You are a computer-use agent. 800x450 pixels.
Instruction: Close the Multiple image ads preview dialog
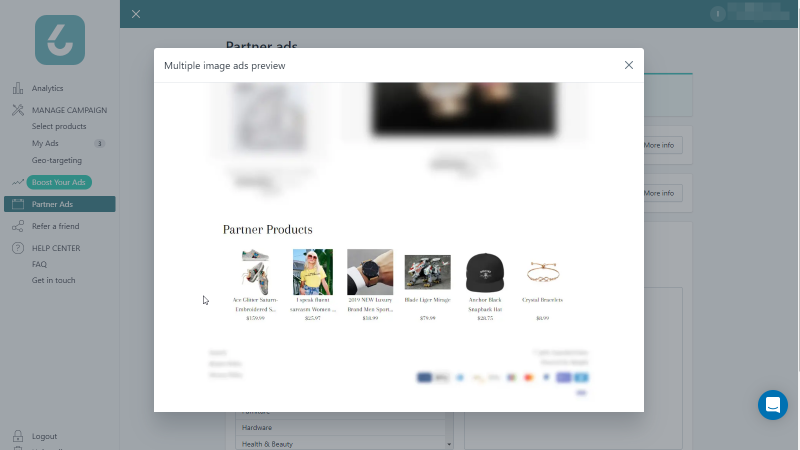pyautogui.click(x=629, y=65)
